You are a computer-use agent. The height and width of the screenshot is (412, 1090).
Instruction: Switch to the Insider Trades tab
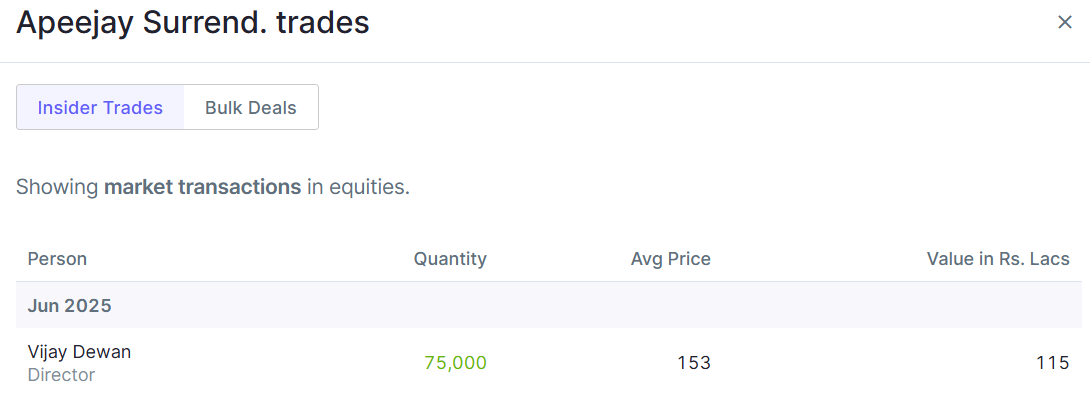coord(100,108)
